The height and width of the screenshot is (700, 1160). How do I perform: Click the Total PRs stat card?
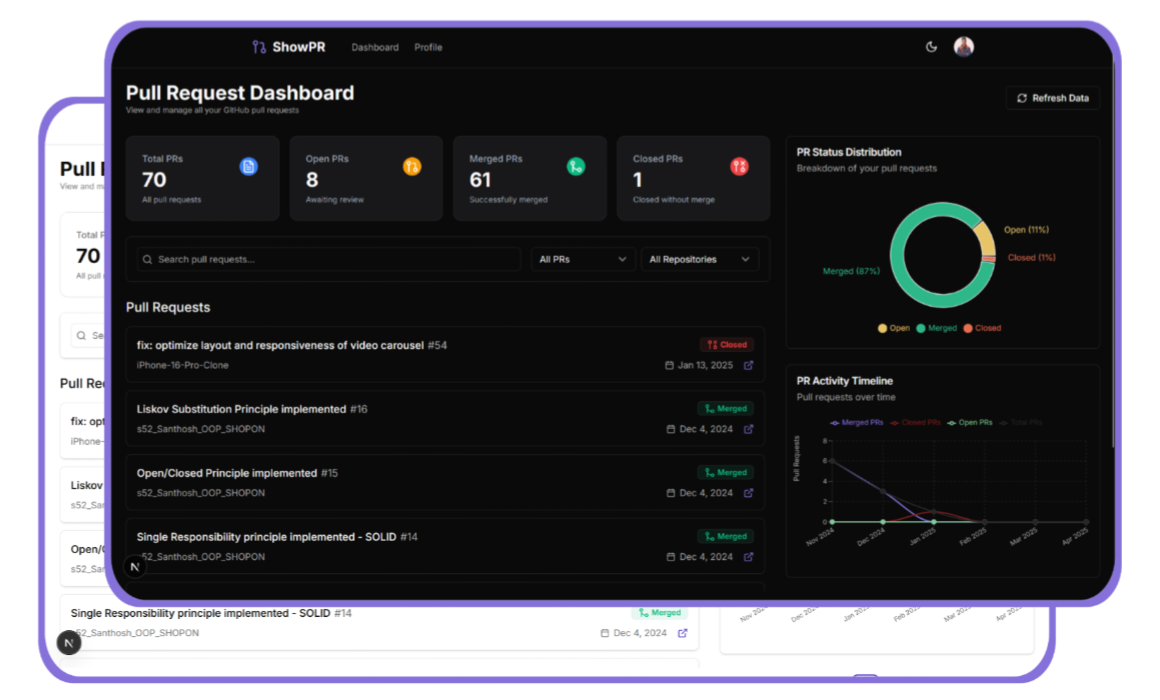[203, 178]
